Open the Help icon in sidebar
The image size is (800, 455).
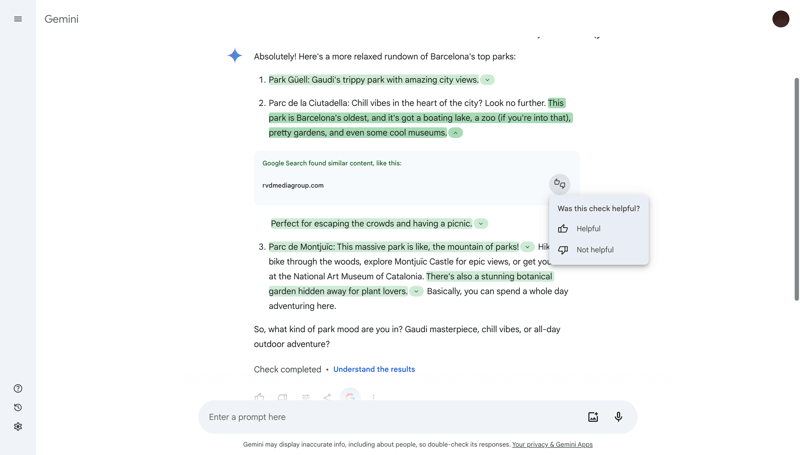point(18,389)
